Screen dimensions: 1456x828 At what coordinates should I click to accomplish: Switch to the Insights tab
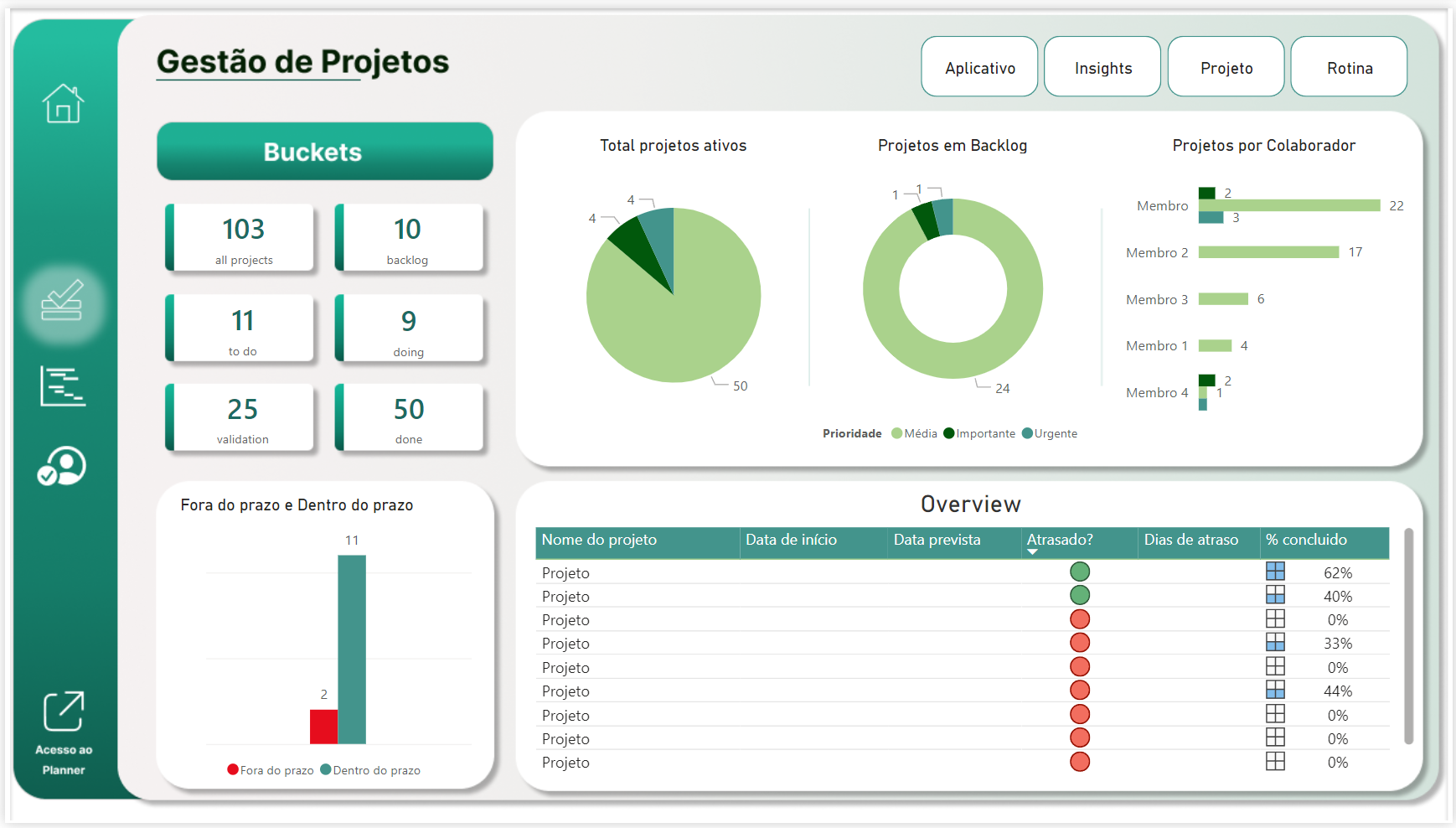coord(1102,67)
